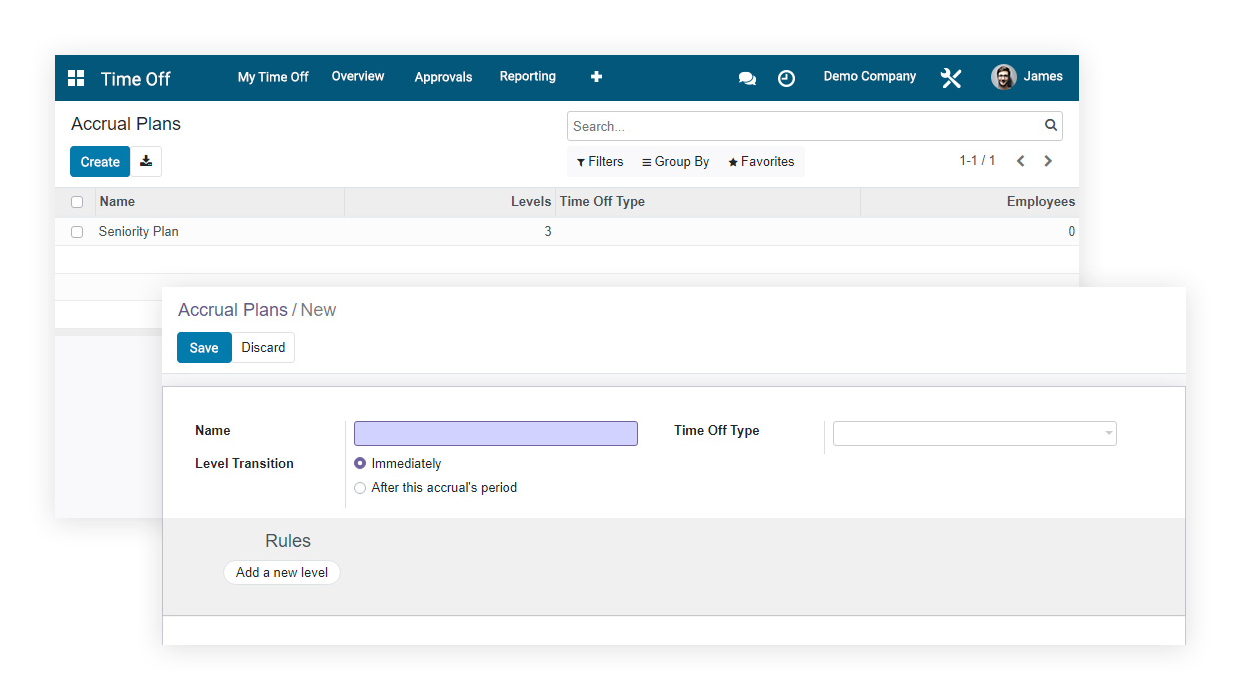Open the conversations chat icon
The width and height of the screenshot is (1240, 700).
coord(747,78)
